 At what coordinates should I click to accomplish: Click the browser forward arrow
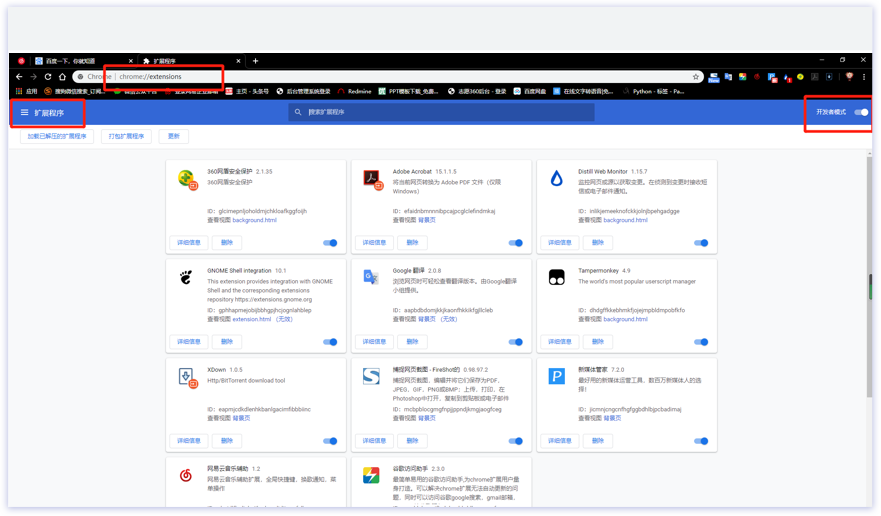tap(33, 76)
